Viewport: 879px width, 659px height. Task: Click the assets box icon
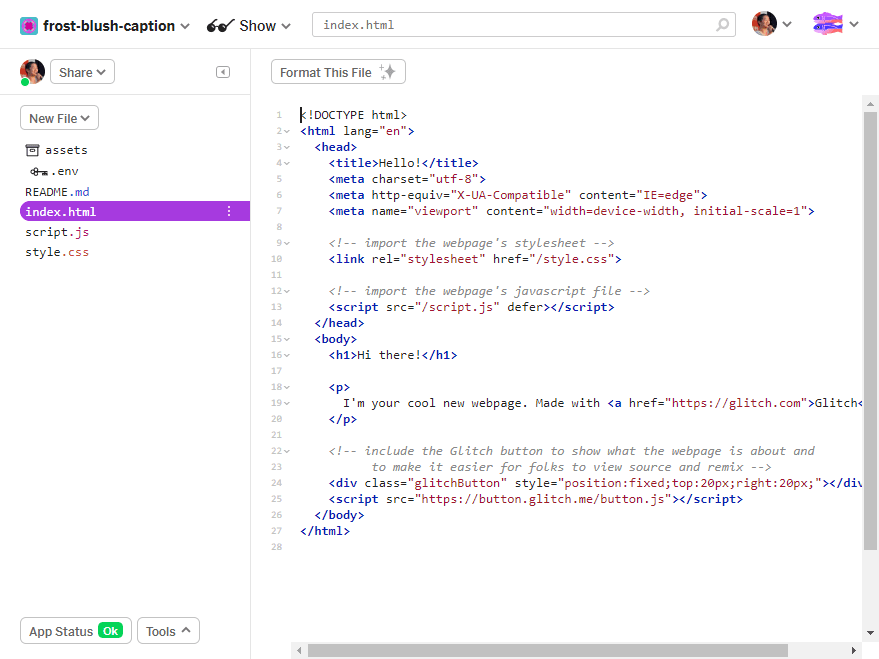pos(33,150)
